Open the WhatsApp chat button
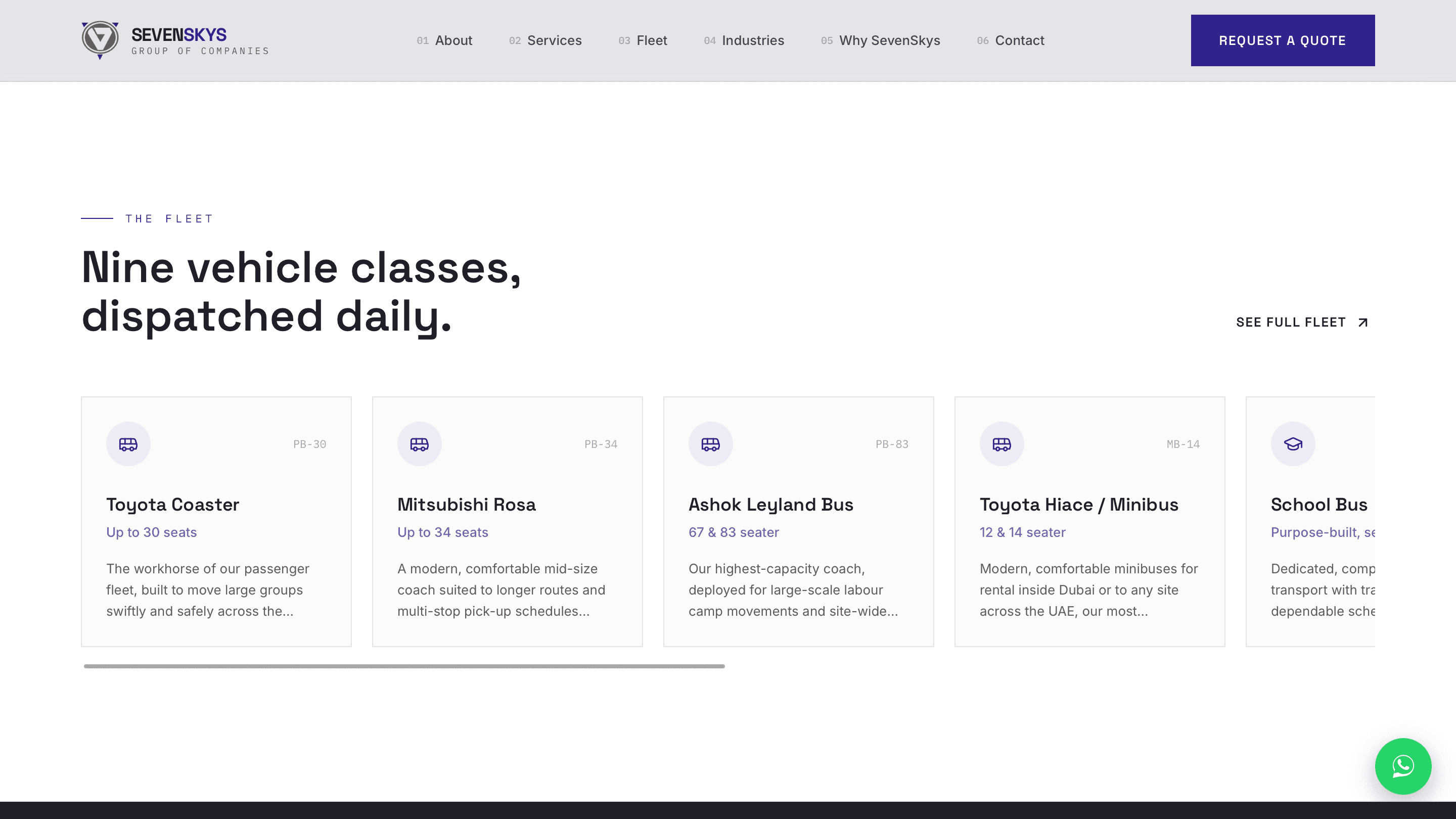The width and height of the screenshot is (1456, 819). [x=1403, y=766]
